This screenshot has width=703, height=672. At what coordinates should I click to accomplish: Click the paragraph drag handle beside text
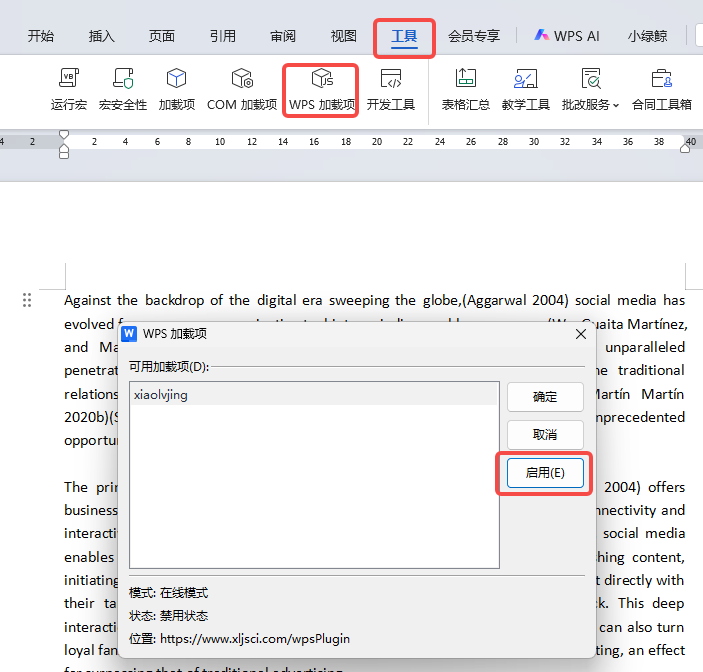[27, 300]
